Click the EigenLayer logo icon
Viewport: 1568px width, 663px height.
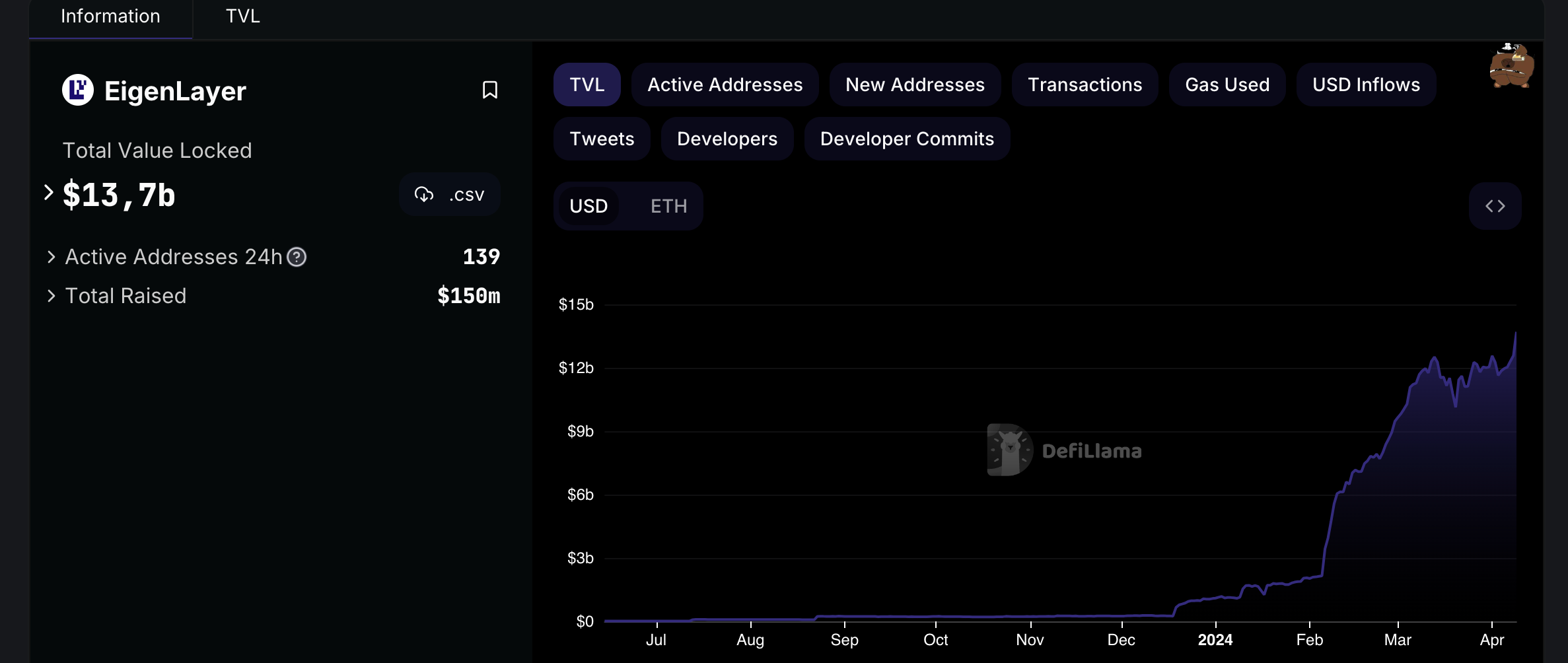[78, 90]
